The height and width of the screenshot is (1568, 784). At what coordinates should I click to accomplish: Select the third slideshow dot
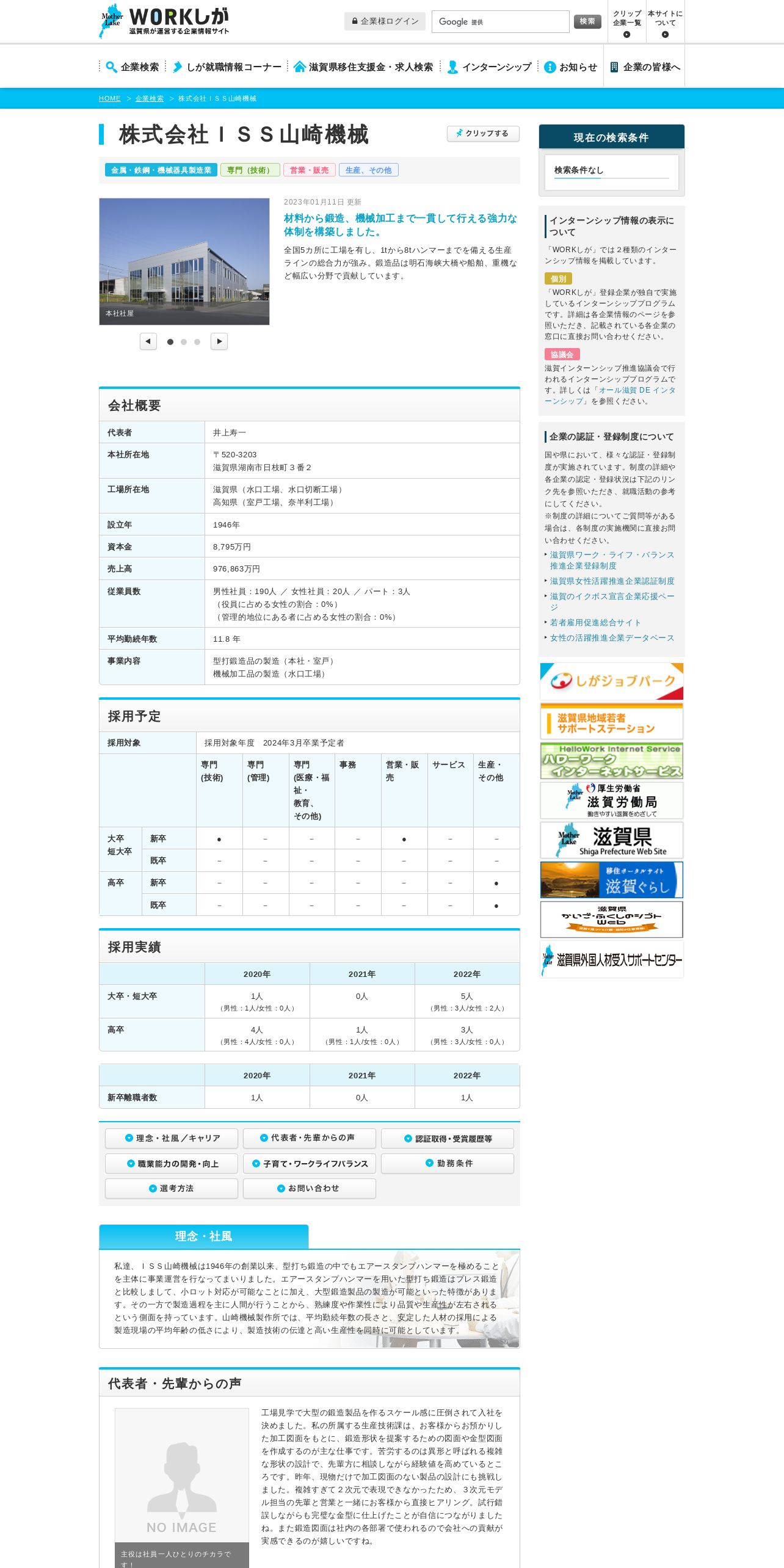click(197, 342)
